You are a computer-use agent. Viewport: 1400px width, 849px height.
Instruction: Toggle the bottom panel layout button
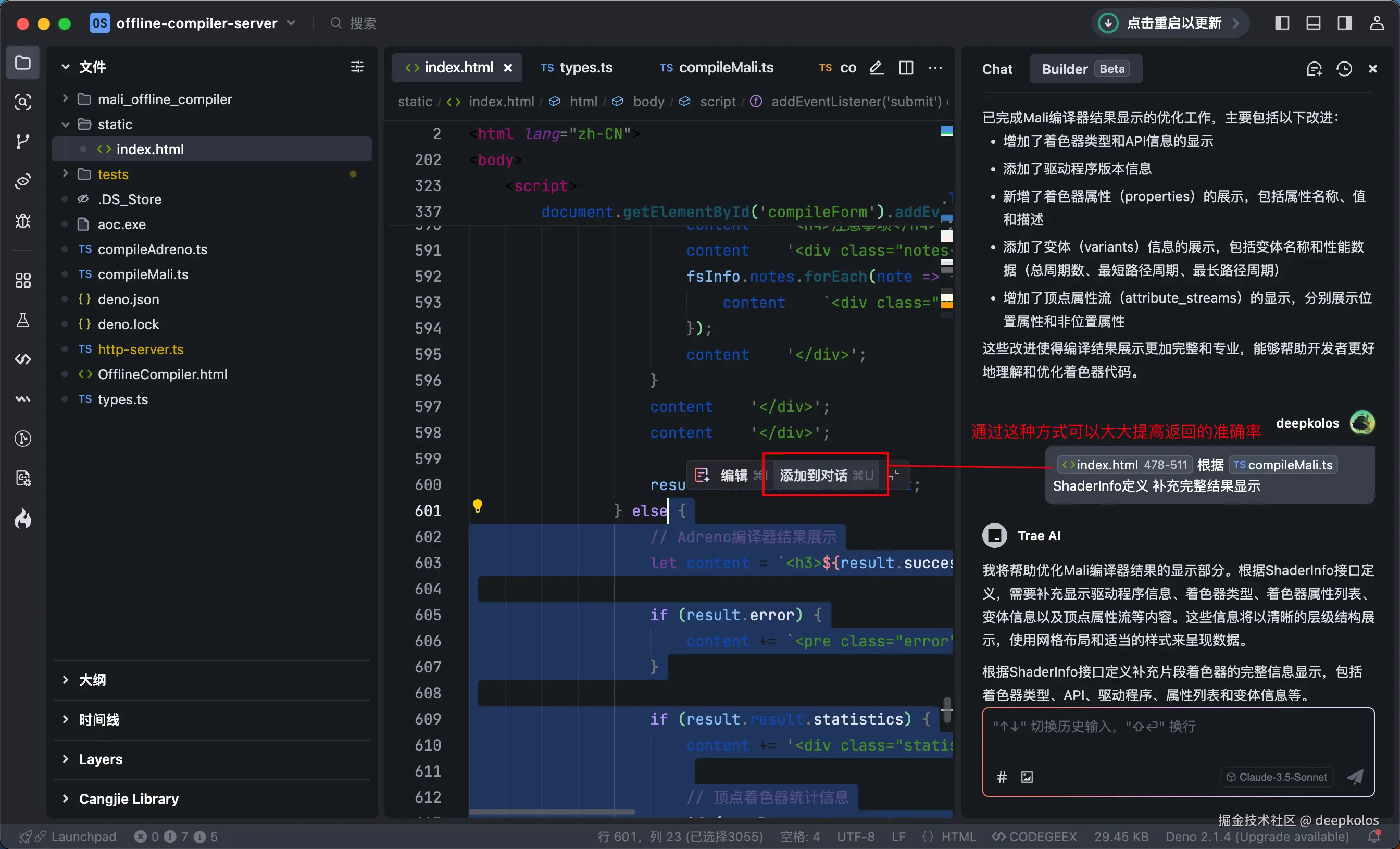1313,23
